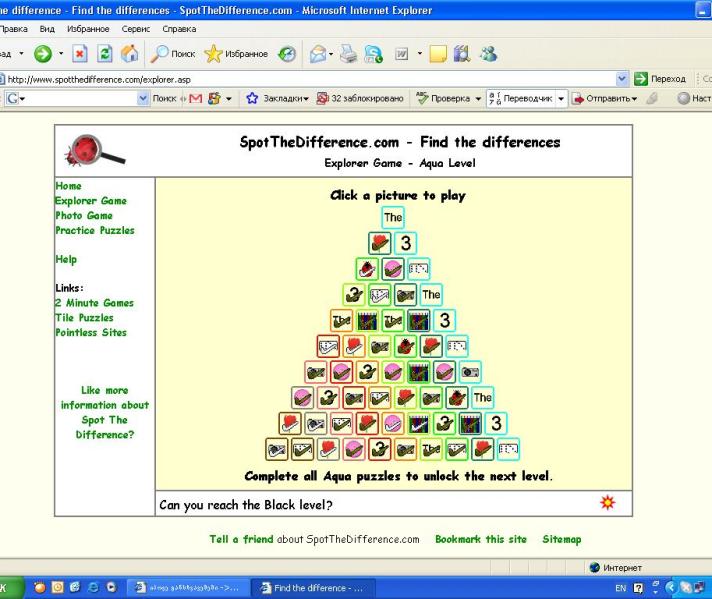Open the Help link in sidebar
712x599 pixels.
pyautogui.click(x=66, y=259)
